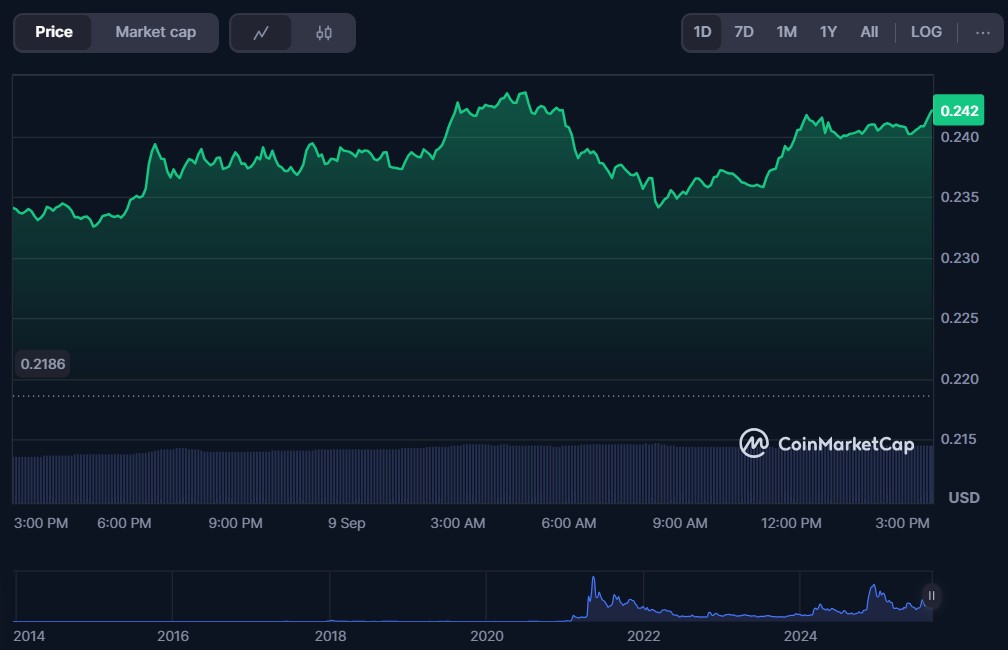Image resolution: width=1008 pixels, height=650 pixels.
Task: Click the 9 Sep date marker on the time axis
Action: 346,523
